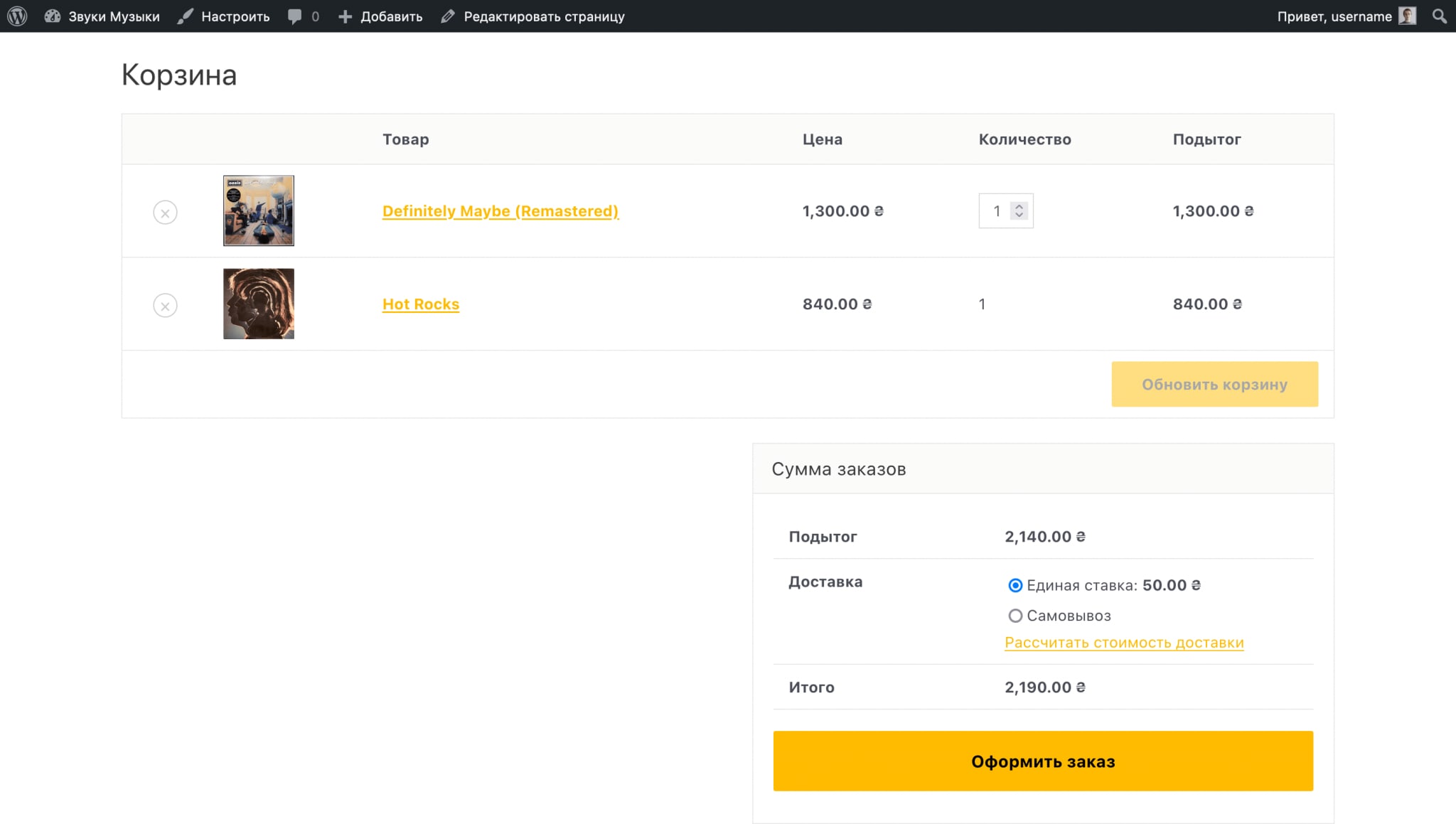1456x824 pixels.
Task: Click the Сумма заказов heading
Action: pos(839,469)
